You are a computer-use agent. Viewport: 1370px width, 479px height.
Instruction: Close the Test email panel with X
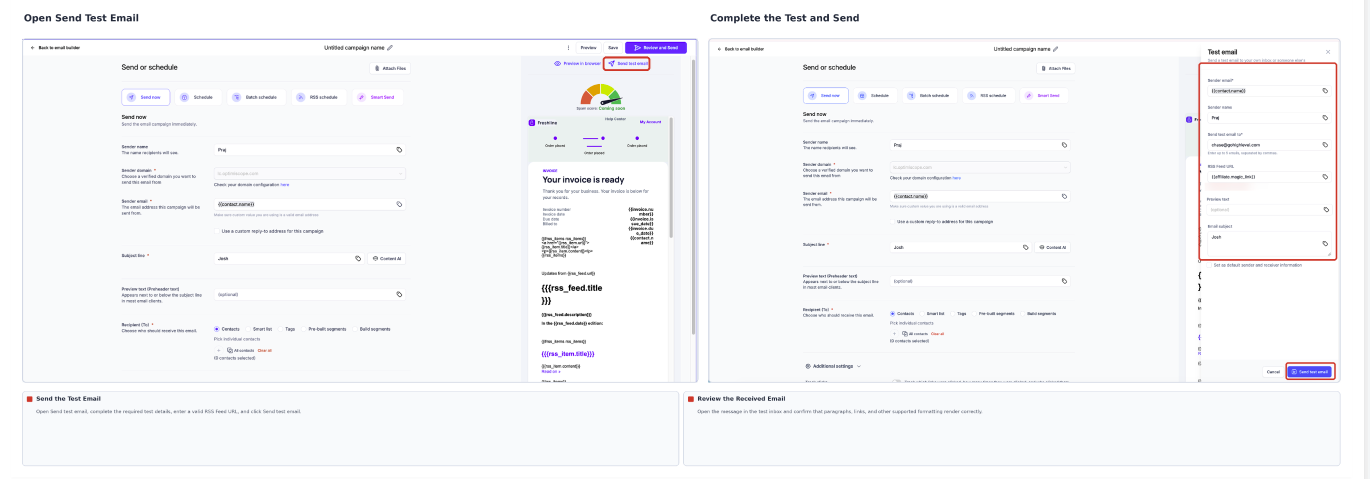click(x=1328, y=51)
